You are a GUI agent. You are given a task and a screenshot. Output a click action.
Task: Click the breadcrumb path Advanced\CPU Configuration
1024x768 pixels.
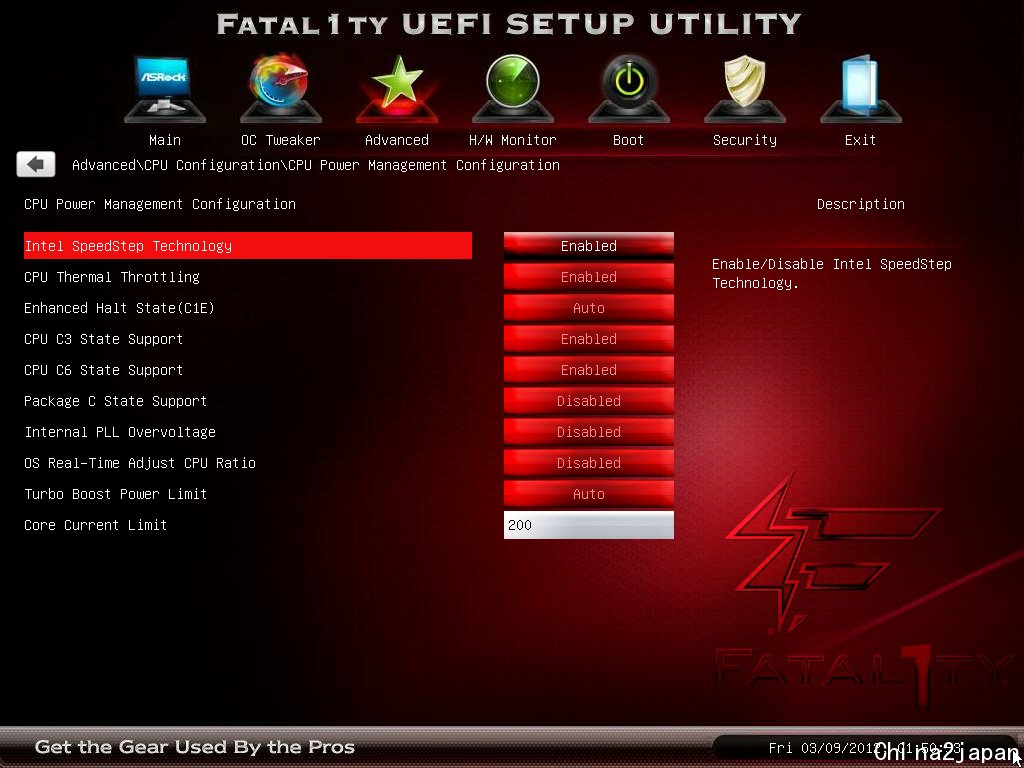(x=176, y=165)
